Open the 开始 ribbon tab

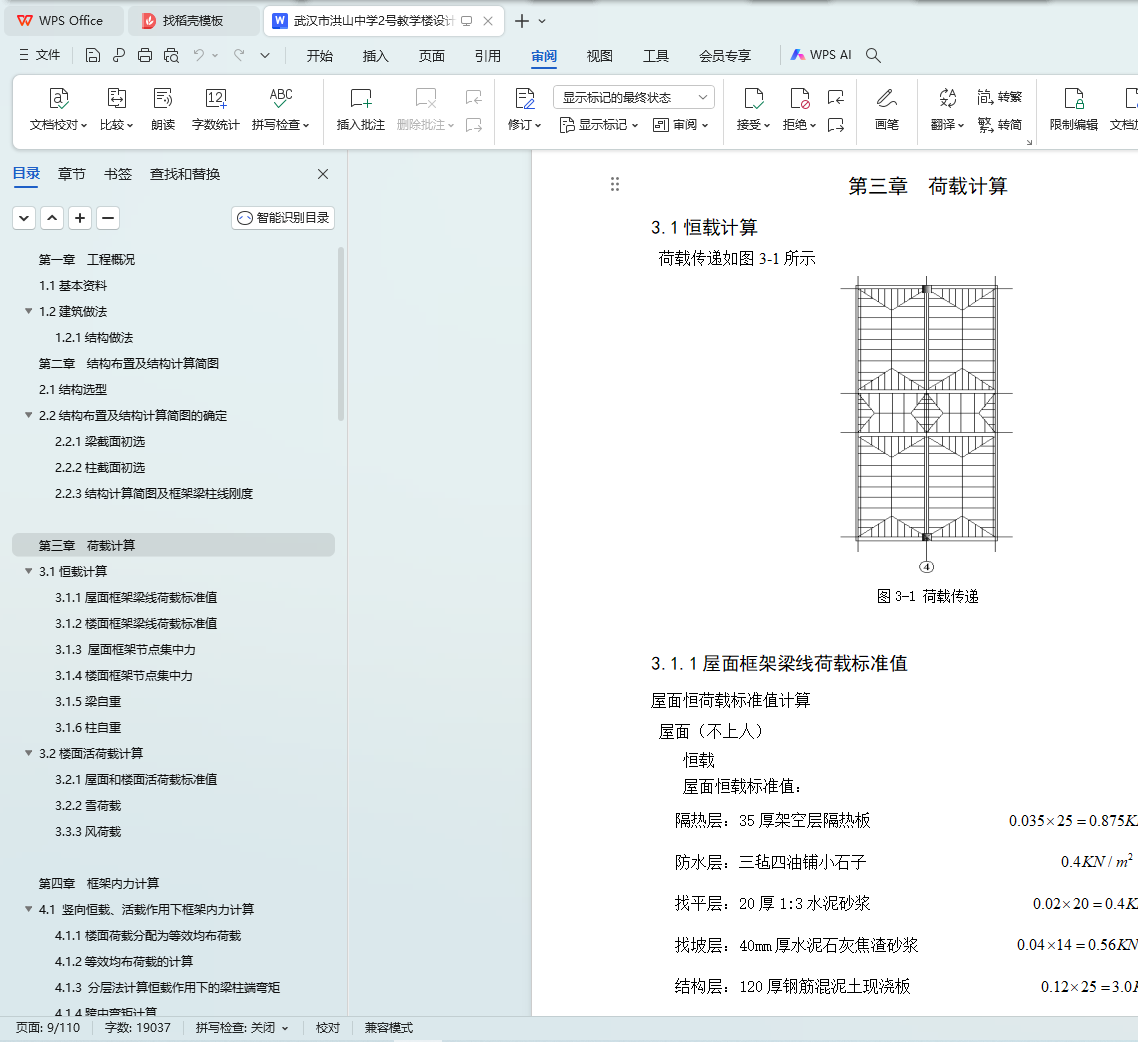(x=319, y=56)
